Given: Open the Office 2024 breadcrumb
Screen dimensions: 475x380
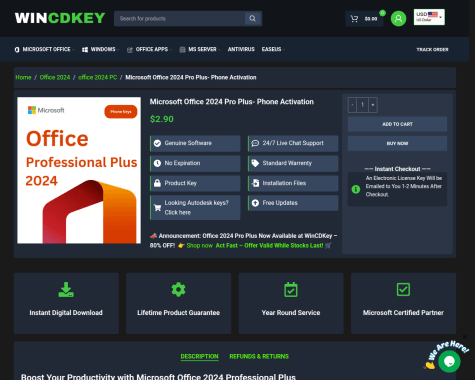Looking at the screenshot, I should point(55,77).
